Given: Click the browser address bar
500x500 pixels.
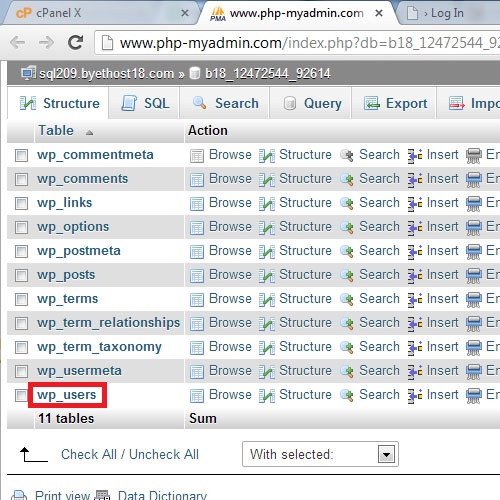Looking at the screenshot, I should click(297, 43).
